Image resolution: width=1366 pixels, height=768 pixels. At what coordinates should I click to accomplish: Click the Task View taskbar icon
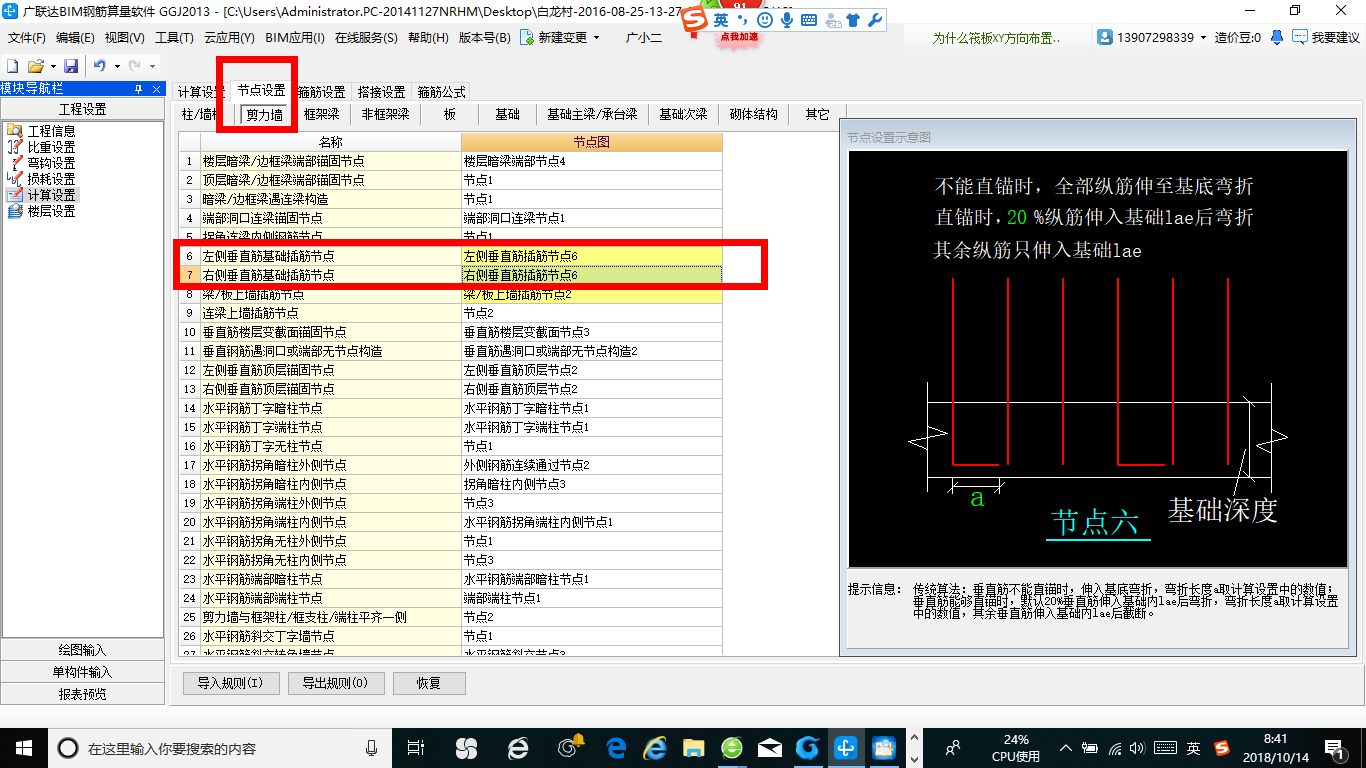click(x=416, y=747)
